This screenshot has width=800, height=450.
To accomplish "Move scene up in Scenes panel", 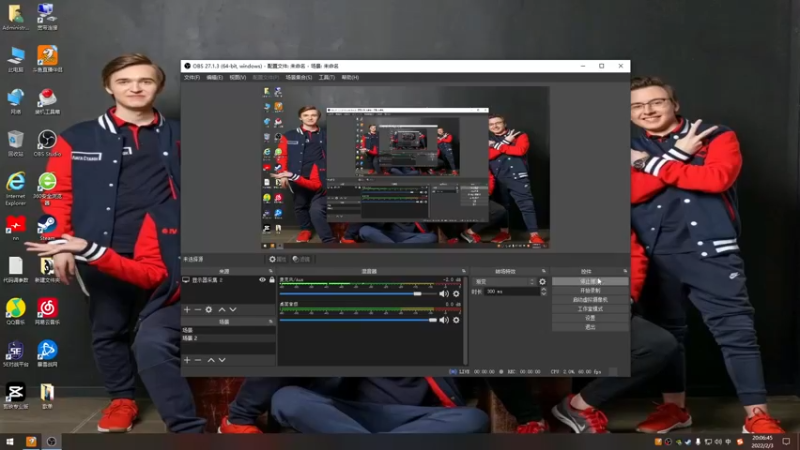I will coord(211,360).
